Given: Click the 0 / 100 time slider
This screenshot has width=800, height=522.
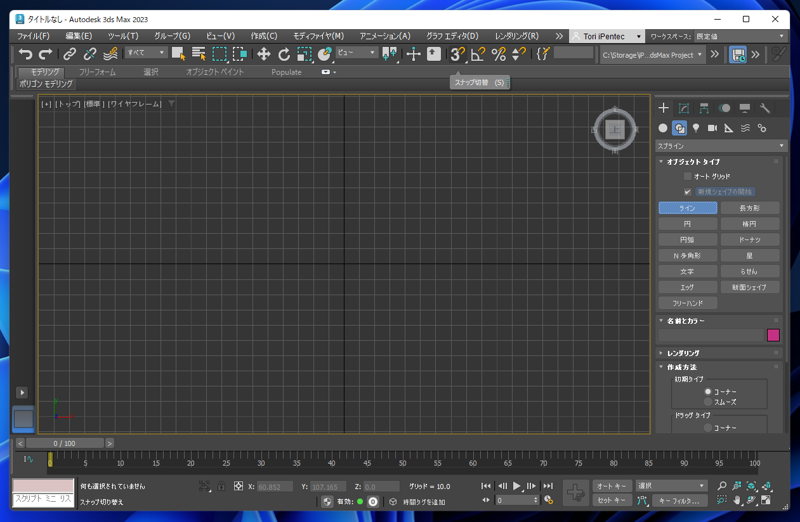Looking at the screenshot, I should click(64, 443).
